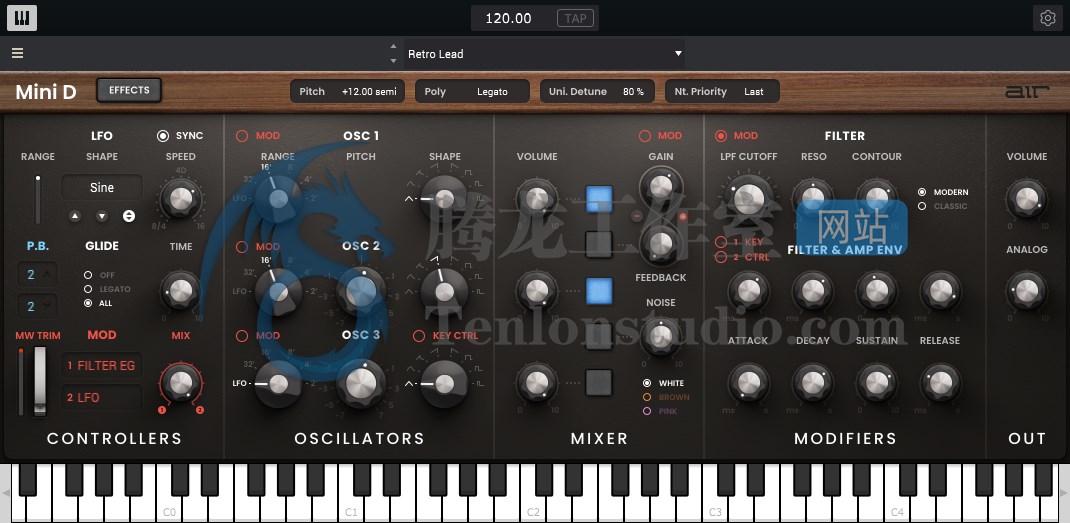This screenshot has width=1070, height=523.
Task: Click the amp envelope RELEASE knob
Action: point(940,382)
